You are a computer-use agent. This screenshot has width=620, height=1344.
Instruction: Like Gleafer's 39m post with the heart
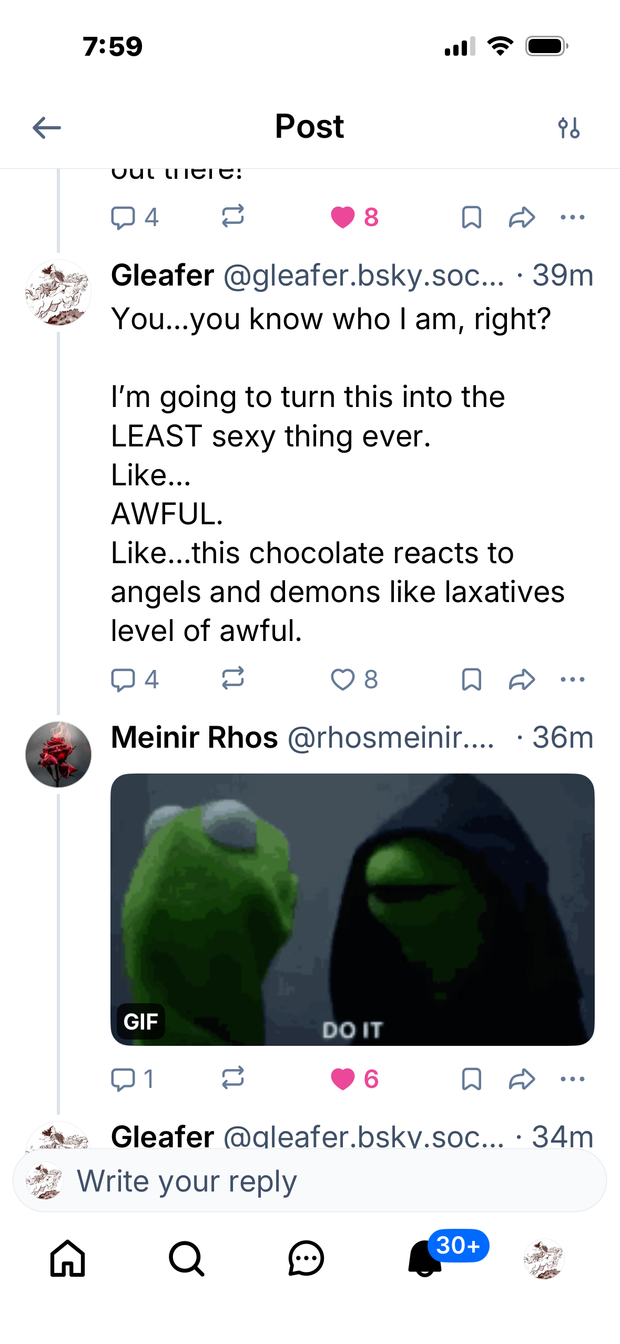(x=343, y=680)
